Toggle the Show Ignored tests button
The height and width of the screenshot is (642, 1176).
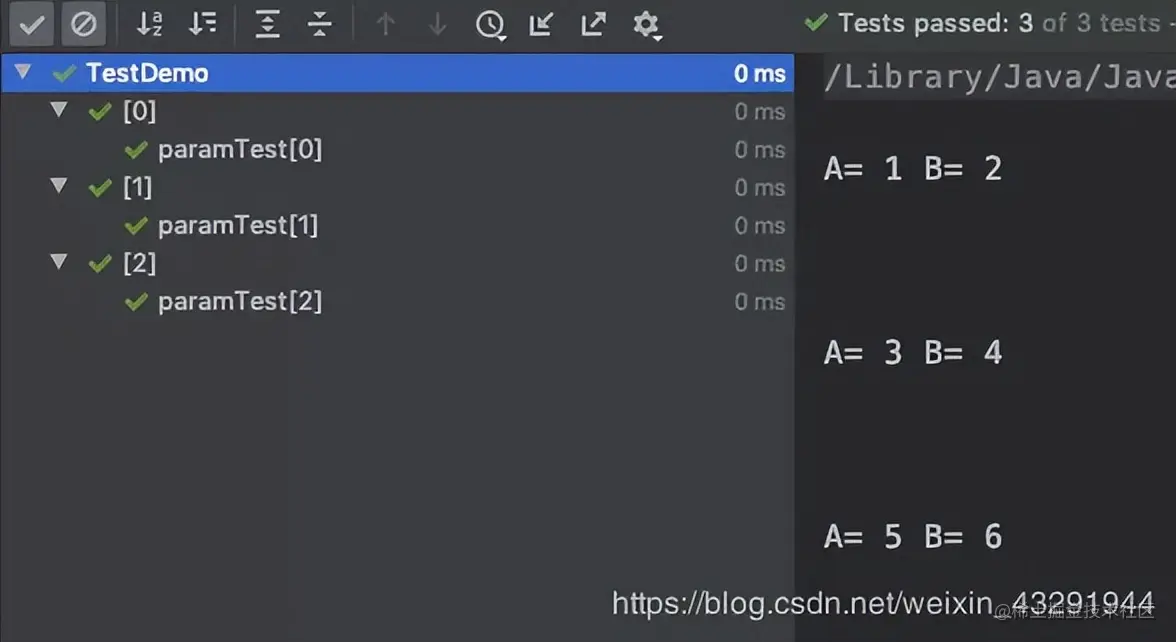point(83,25)
